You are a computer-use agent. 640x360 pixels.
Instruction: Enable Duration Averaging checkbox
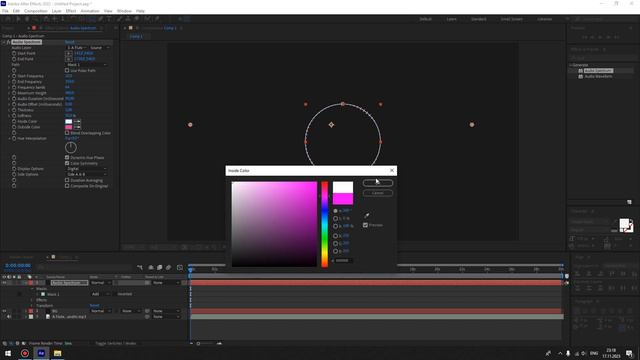(67, 180)
